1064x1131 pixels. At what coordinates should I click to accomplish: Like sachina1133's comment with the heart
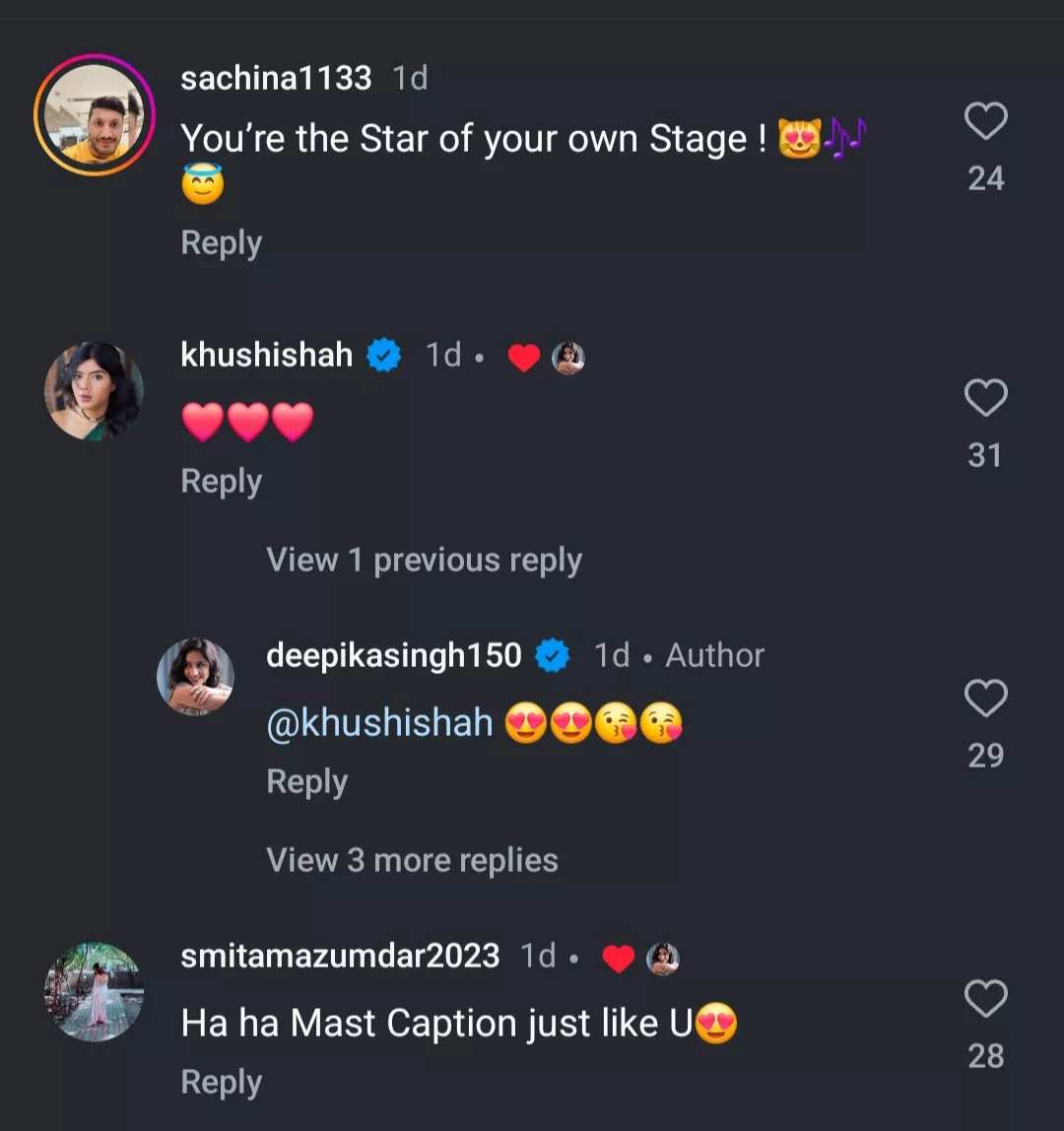(984, 122)
